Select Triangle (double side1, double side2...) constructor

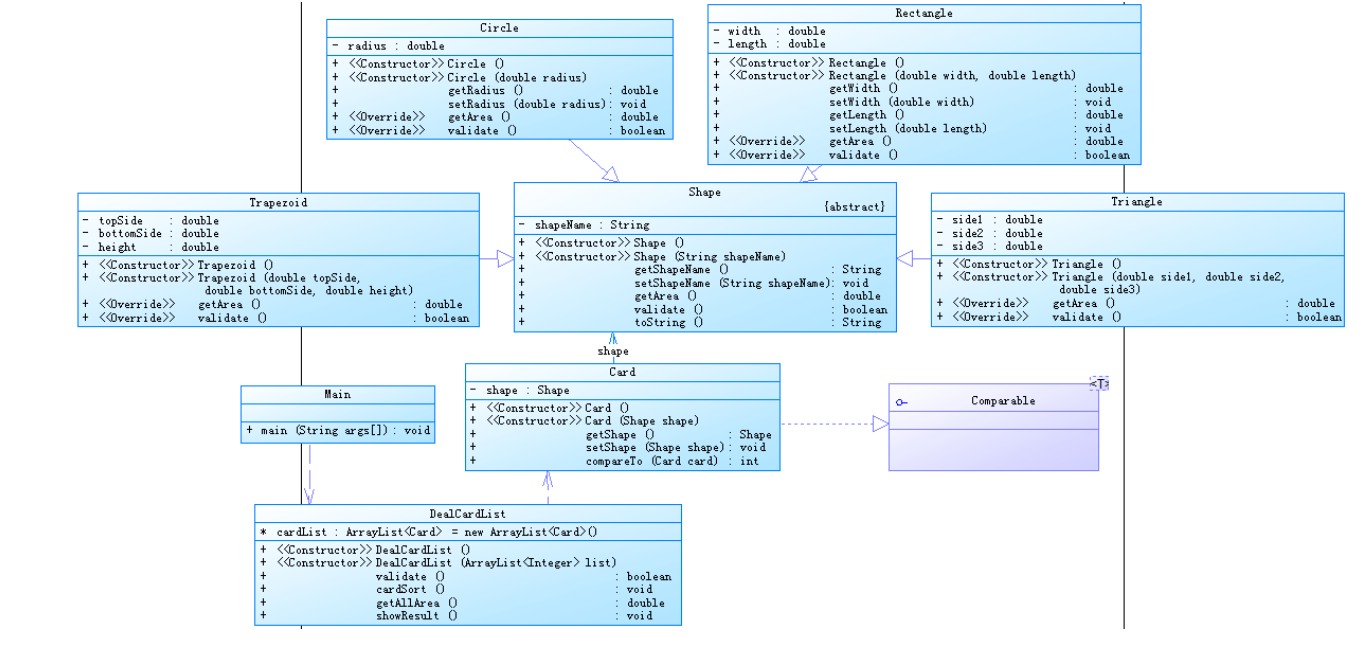coord(1168,283)
